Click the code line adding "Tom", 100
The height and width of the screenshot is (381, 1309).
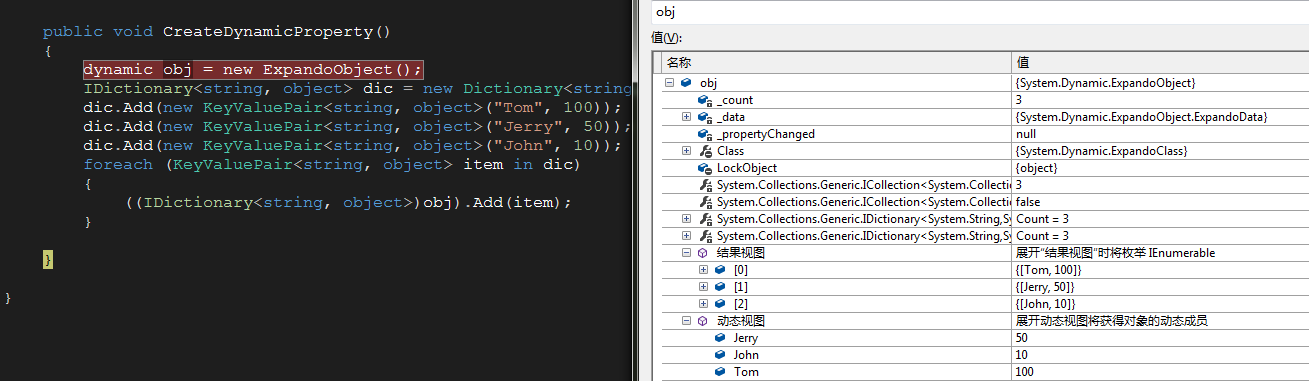click(352, 107)
